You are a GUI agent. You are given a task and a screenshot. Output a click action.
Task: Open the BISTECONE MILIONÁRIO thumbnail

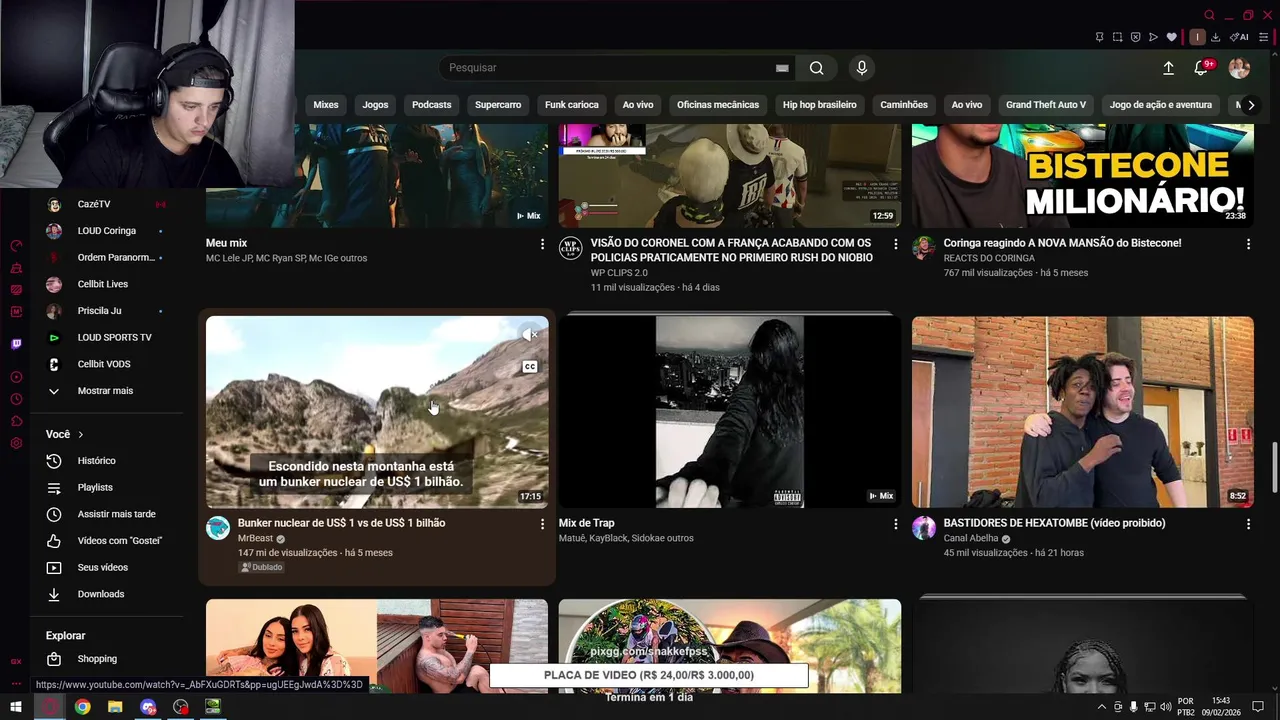click(x=1082, y=176)
